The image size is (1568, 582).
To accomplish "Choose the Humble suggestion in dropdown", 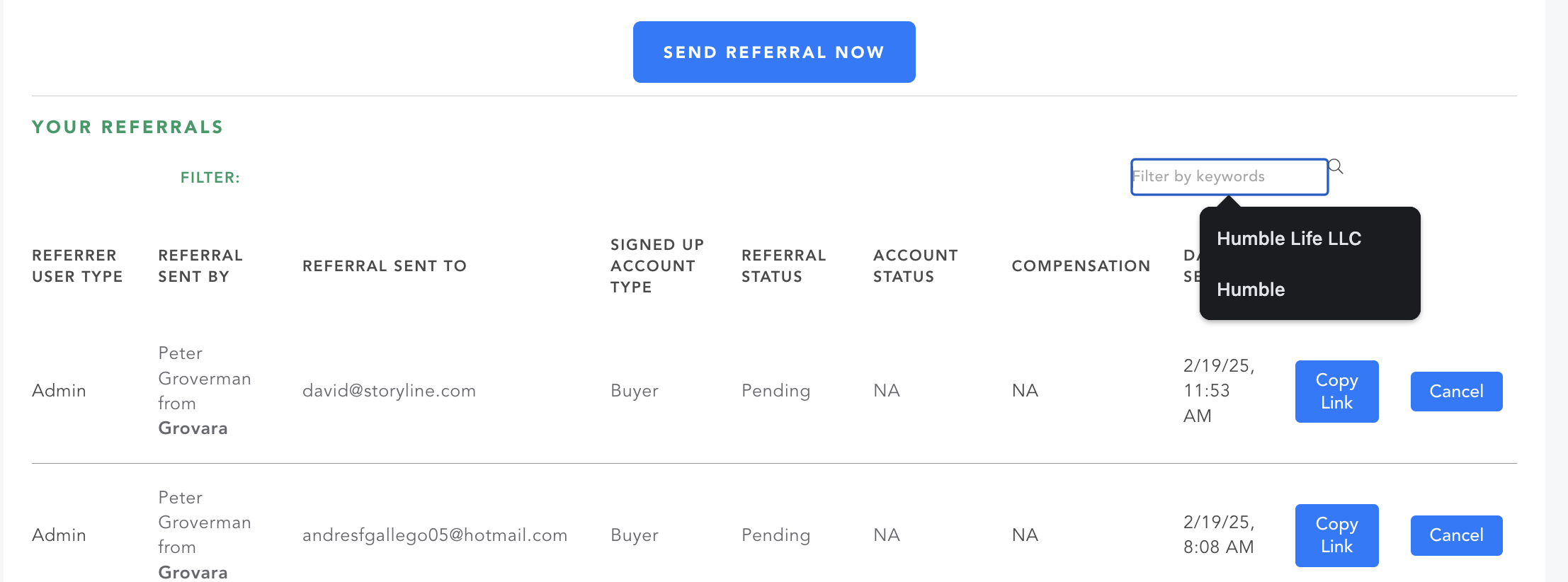I will pos(1251,290).
